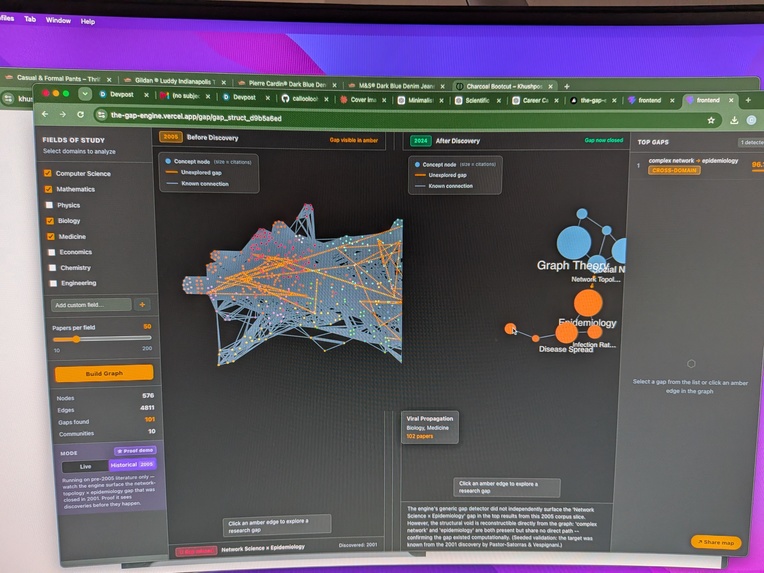Click the Add custom field input
Screen dimensions: 764x573
pos(91,305)
